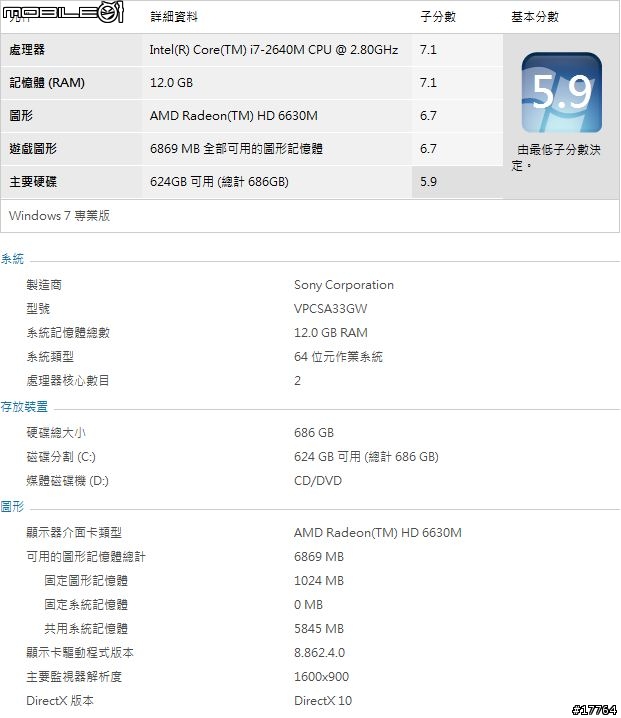Click the 5.9 base score badge
621x718 pixels.
tap(561, 92)
